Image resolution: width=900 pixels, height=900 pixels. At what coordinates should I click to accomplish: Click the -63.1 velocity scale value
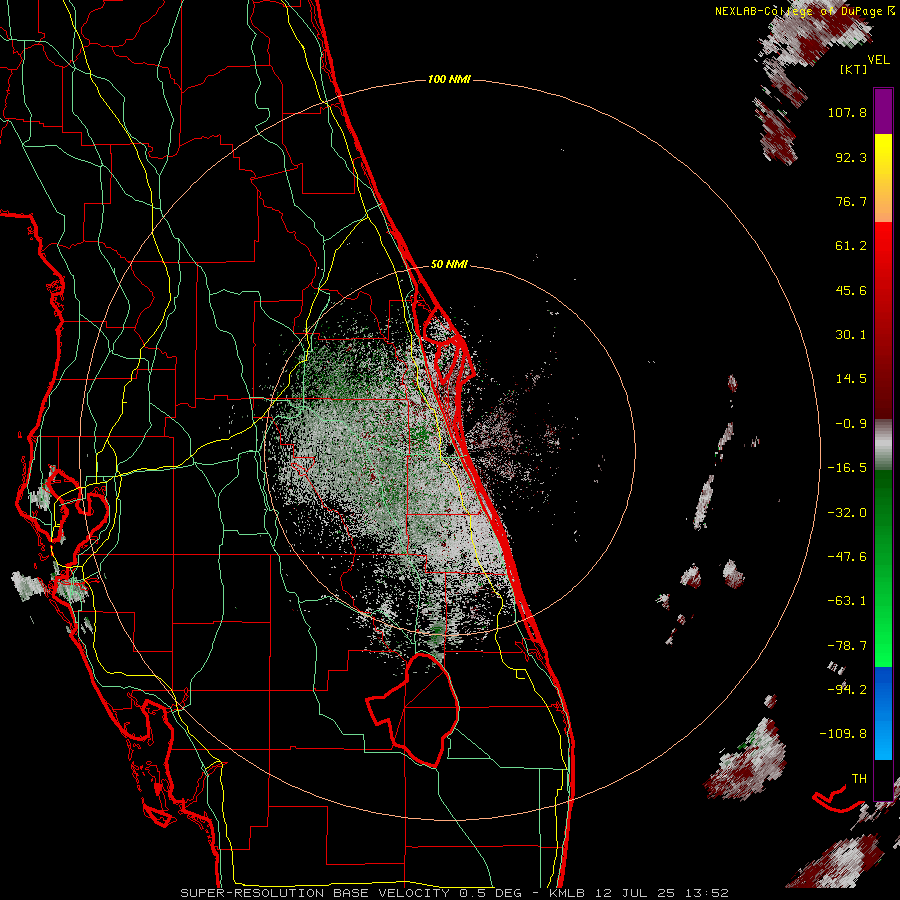[x=847, y=601]
